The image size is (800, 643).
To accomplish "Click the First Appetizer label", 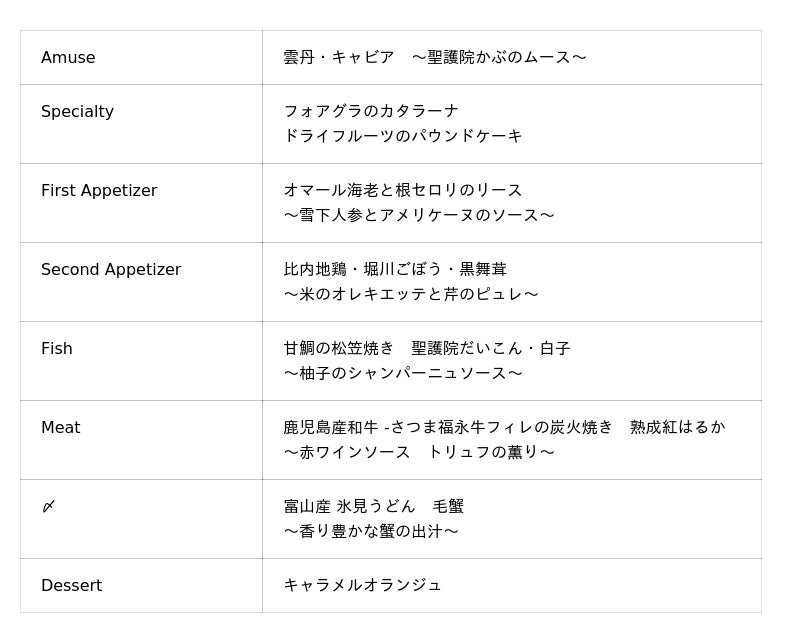I will (x=99, y=191).
